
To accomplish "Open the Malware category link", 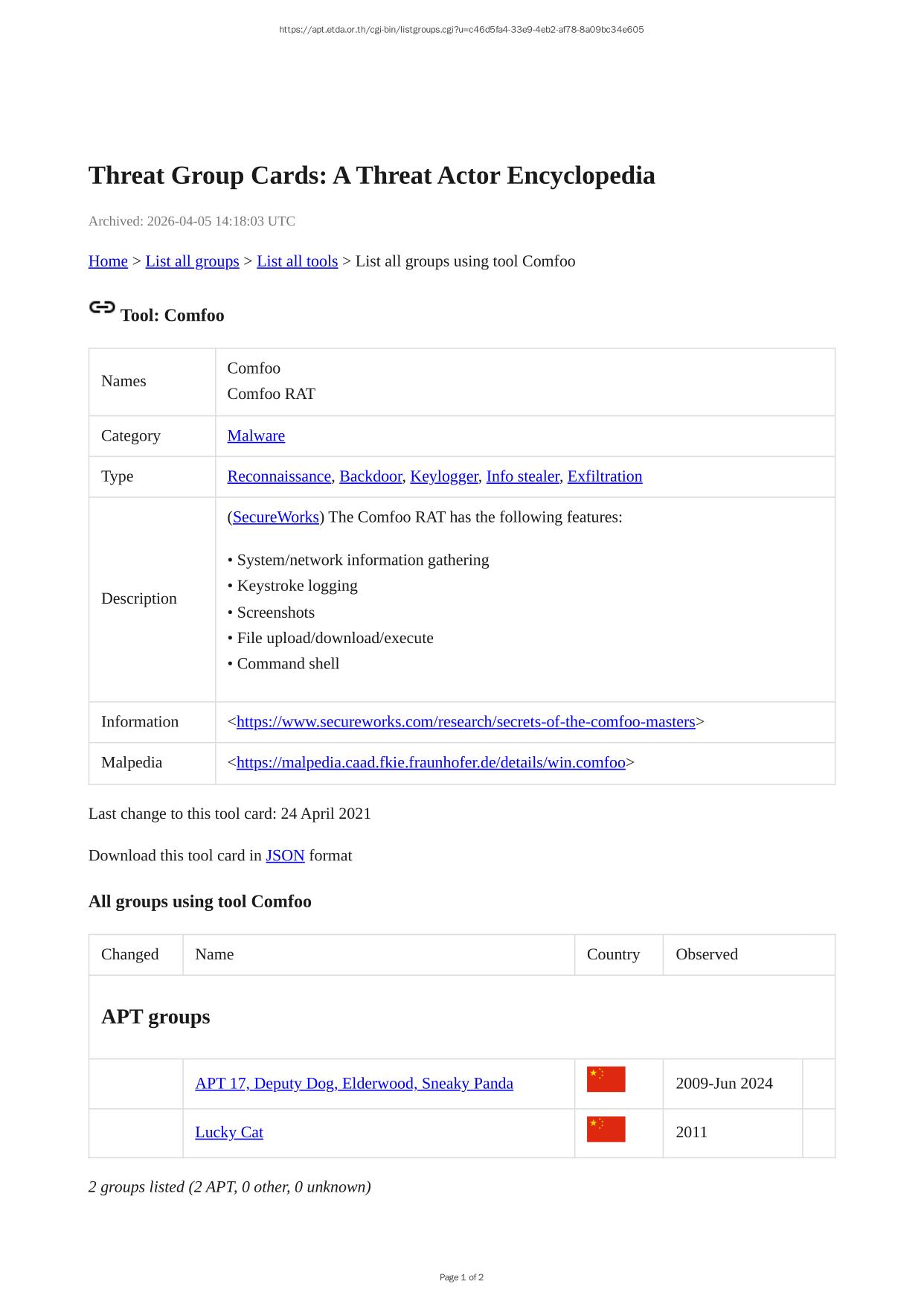I will tap(256, 436).
